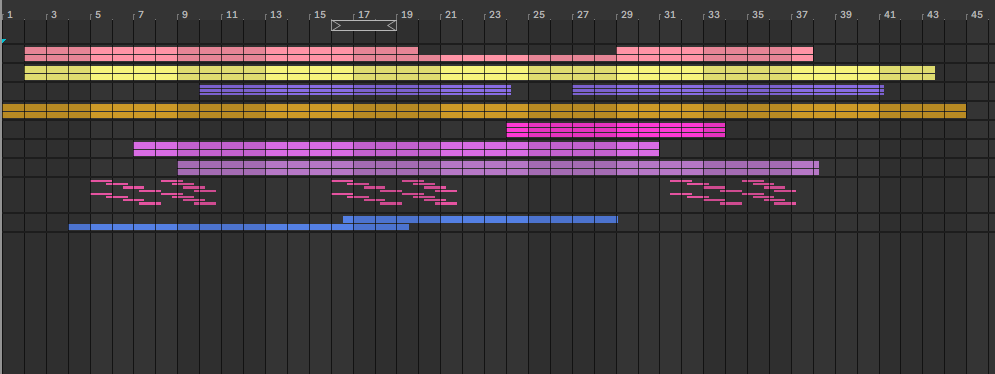Select the light violet clip starting at bar 7
This screenshot has width=995, height=374.
click(x=397, y=149)
